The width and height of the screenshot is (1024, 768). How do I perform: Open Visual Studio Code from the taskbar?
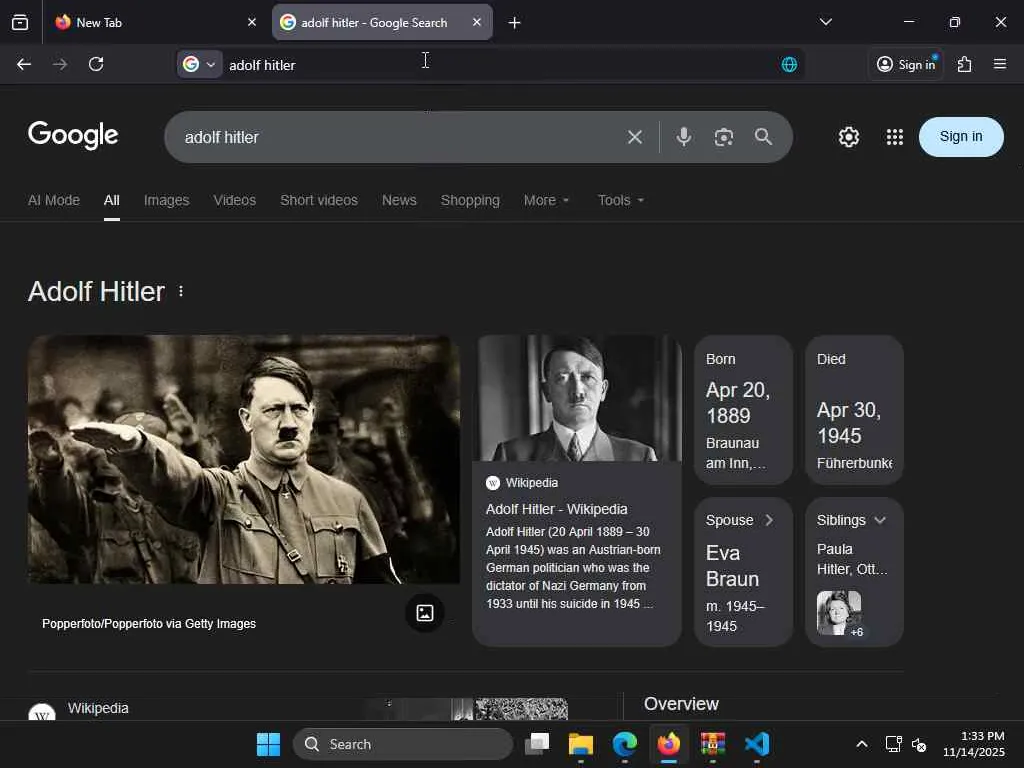tap(757, 744)
